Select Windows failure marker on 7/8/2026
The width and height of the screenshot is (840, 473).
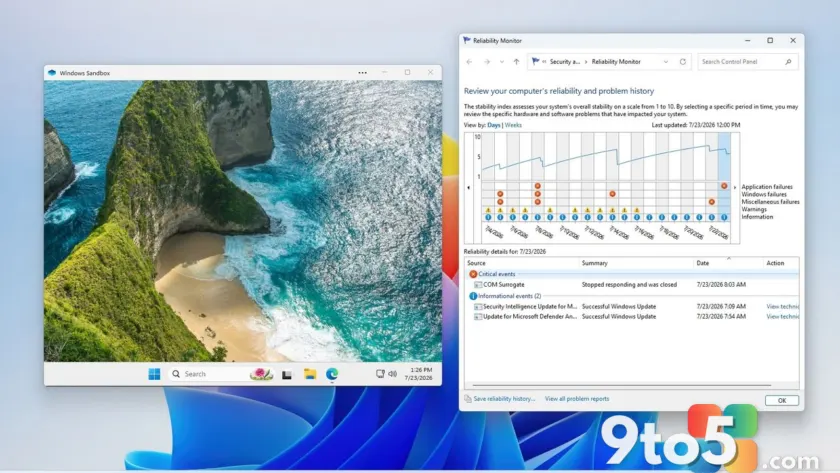pyautogui.click(x=537, y=194)
